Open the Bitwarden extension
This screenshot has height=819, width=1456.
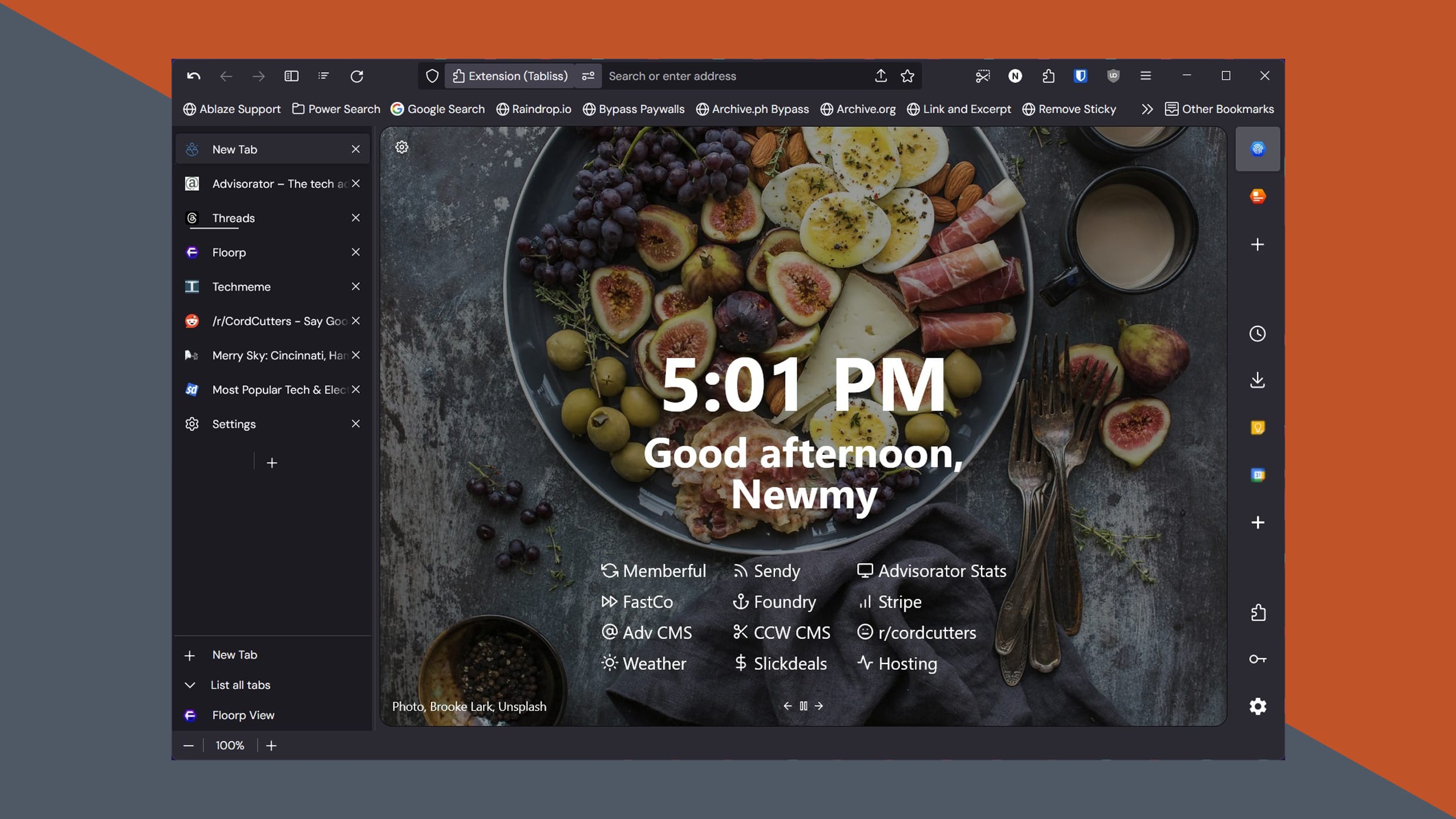click(1080, 76)
